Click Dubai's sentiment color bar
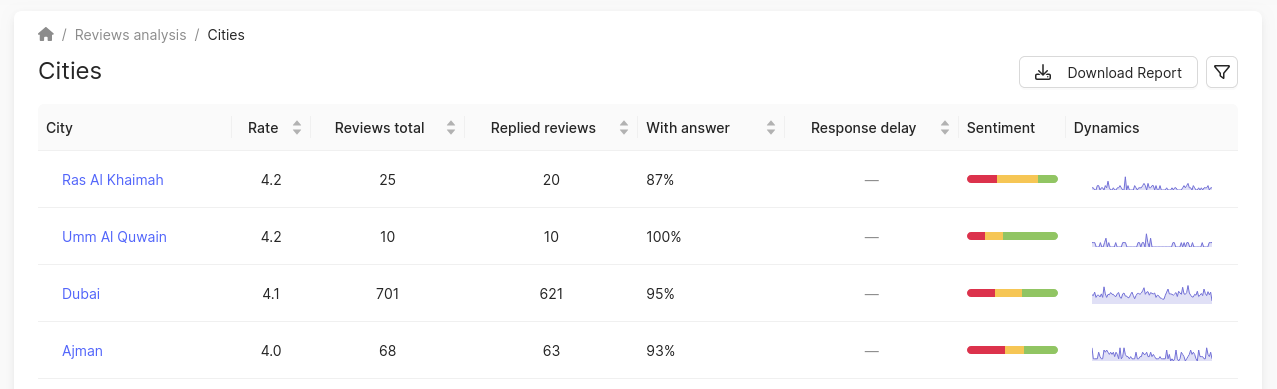 pyautogui.click(x=1012, y=293)
